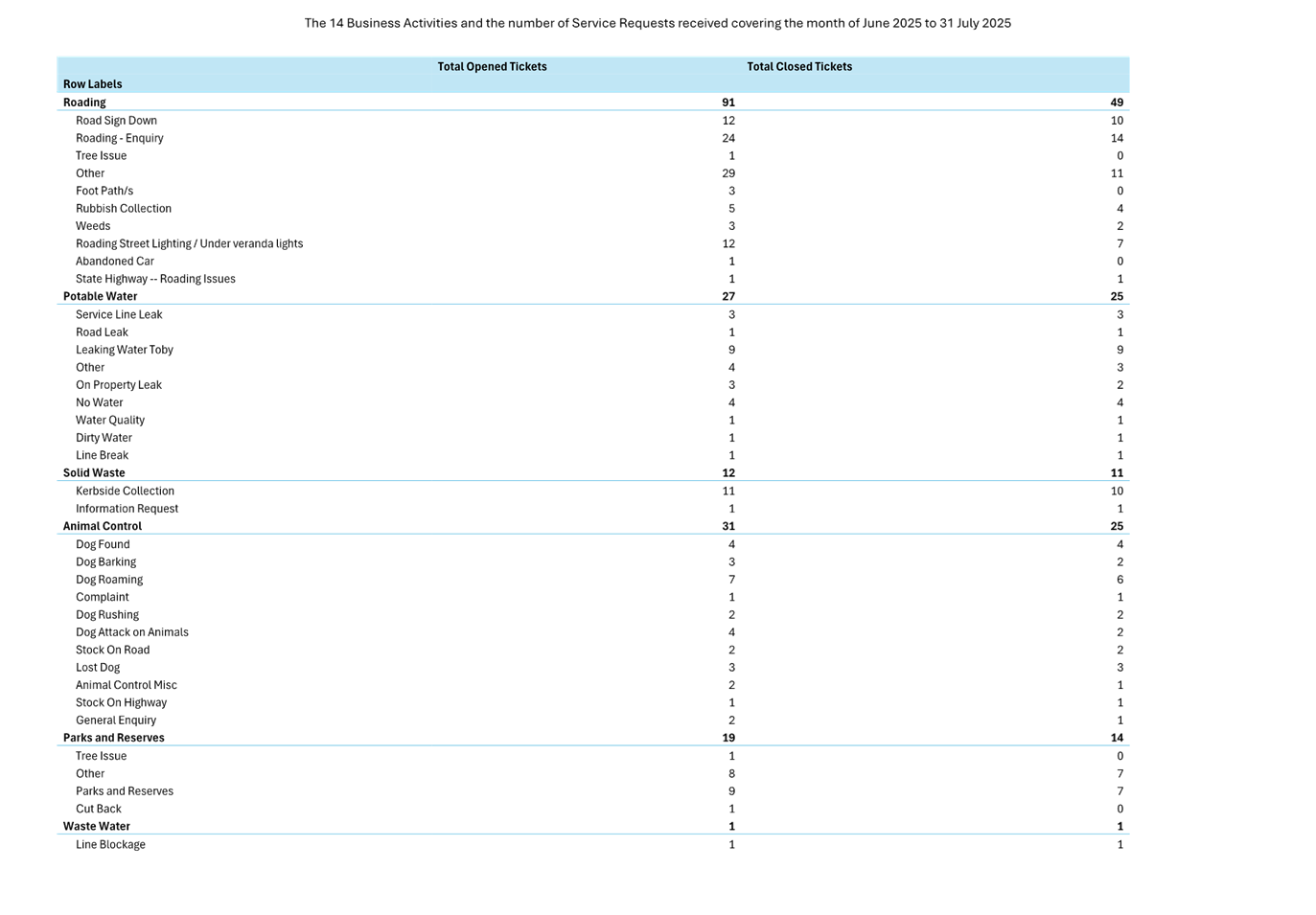Click the Leaking Water Toby row label
The width and height of the screenshot is (1316, 915).
tap(125, 350)
